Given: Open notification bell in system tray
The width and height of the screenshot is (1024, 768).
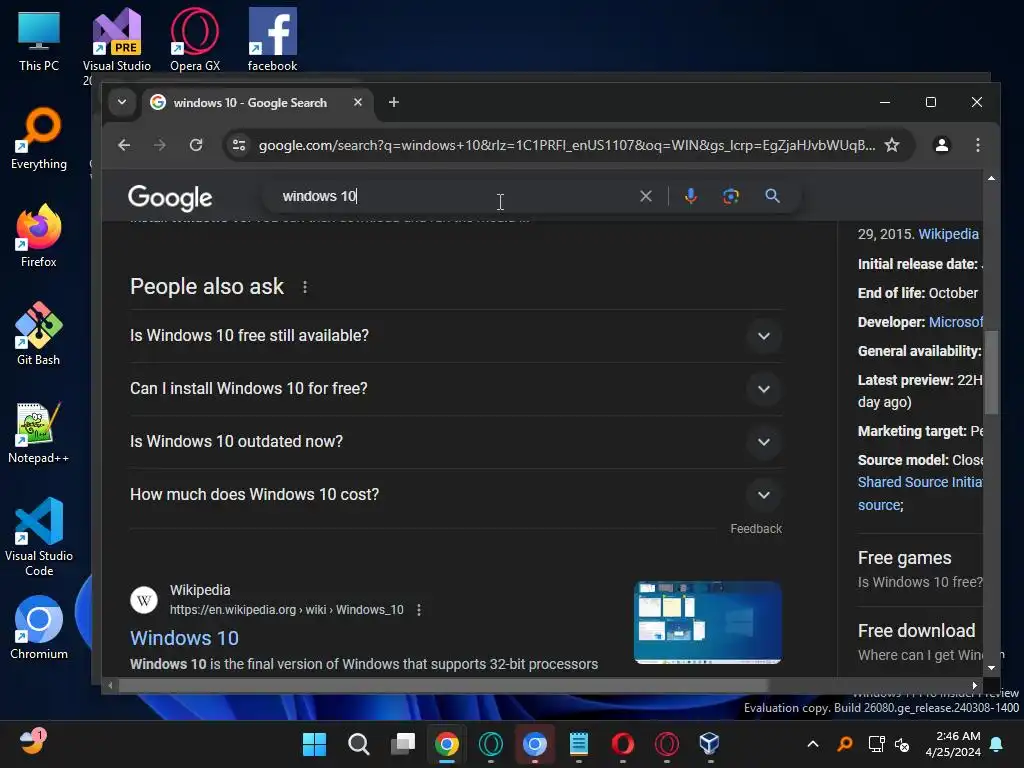Looking at the screenshot, I should pos(997,744).
